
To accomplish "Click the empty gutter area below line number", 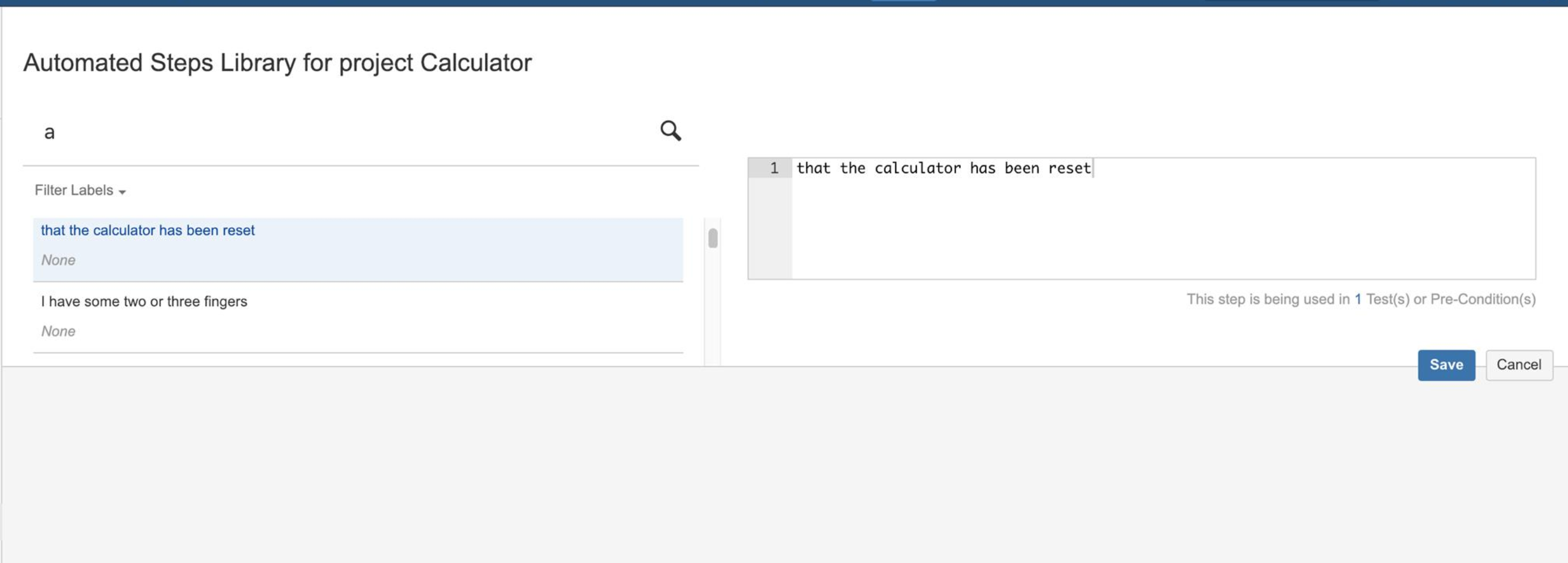I will point(770,228).
